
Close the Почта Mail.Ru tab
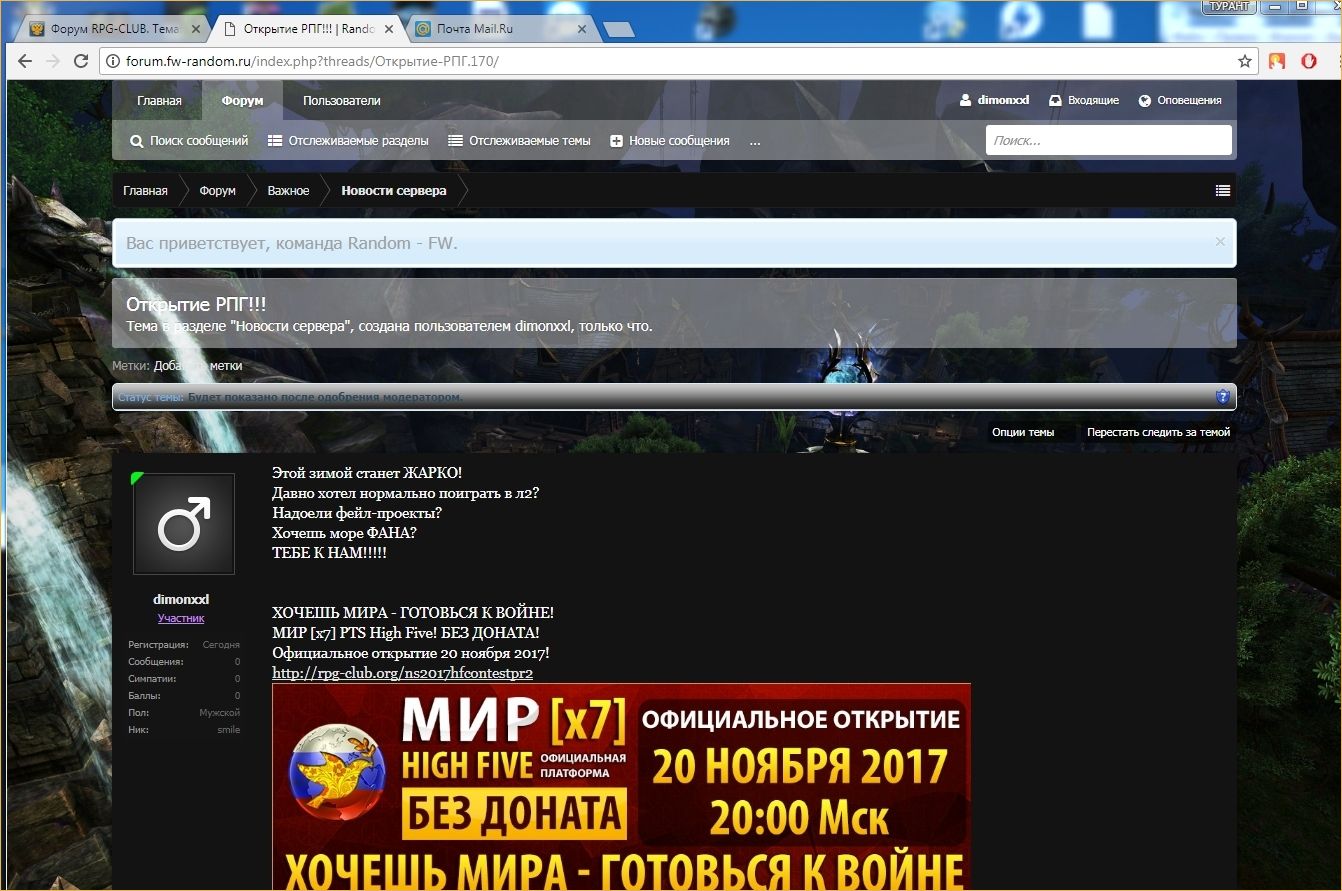pyautogui.click(x=581, y=30)
